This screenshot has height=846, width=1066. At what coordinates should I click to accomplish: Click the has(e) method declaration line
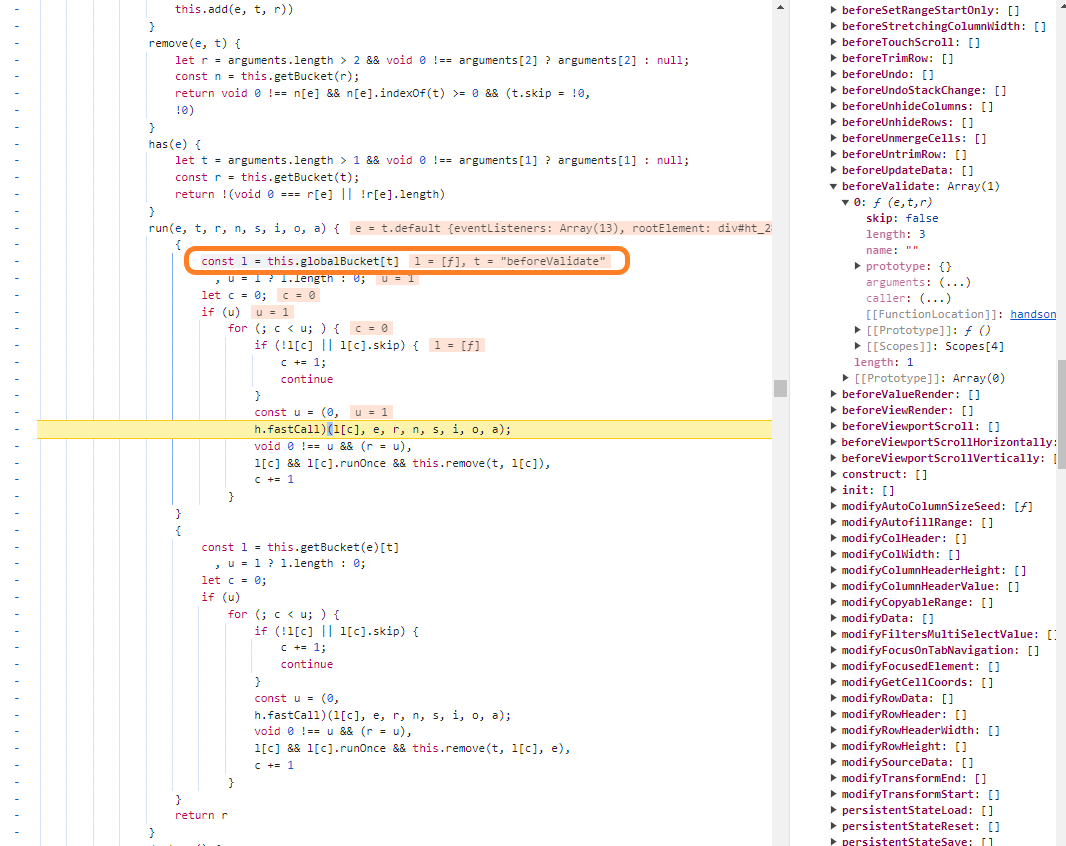175,144
